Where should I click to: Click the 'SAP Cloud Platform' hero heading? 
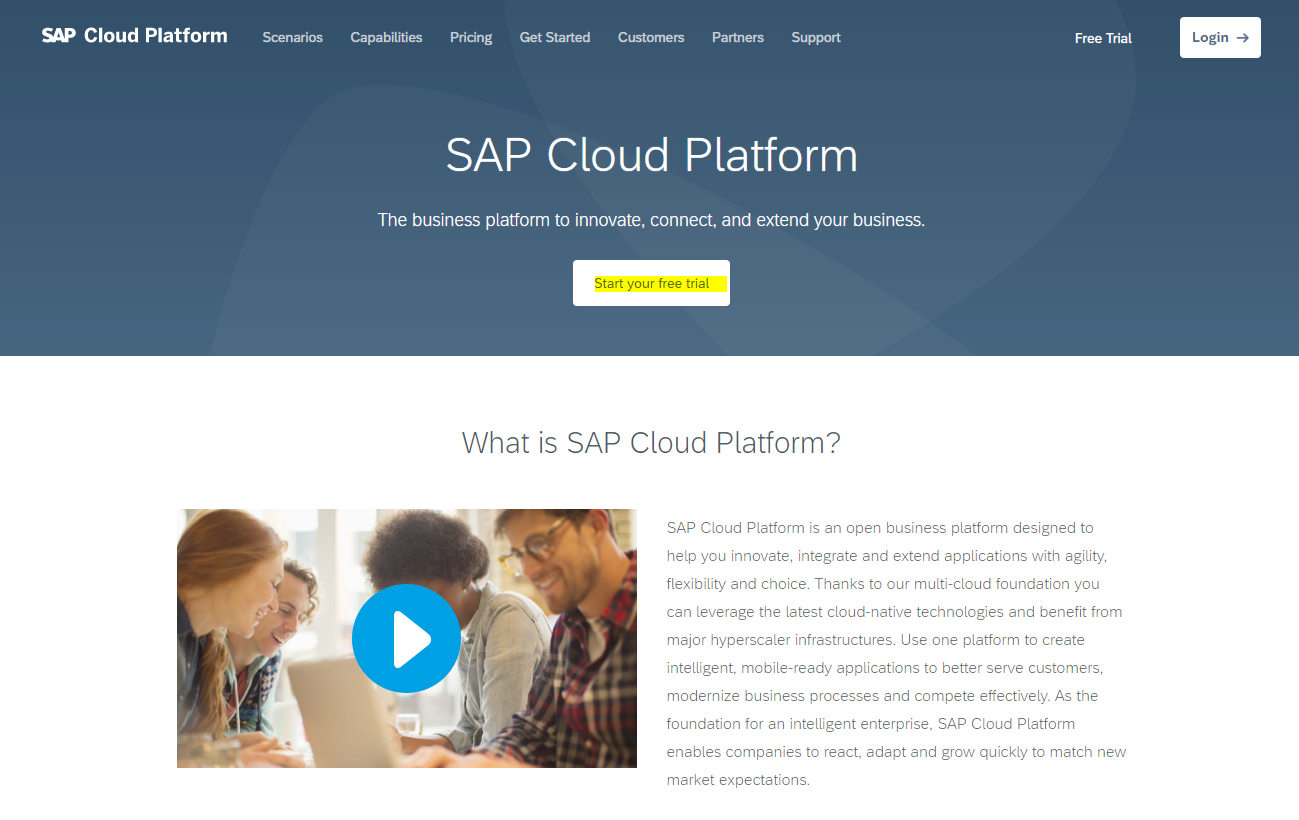coord(652,155)
